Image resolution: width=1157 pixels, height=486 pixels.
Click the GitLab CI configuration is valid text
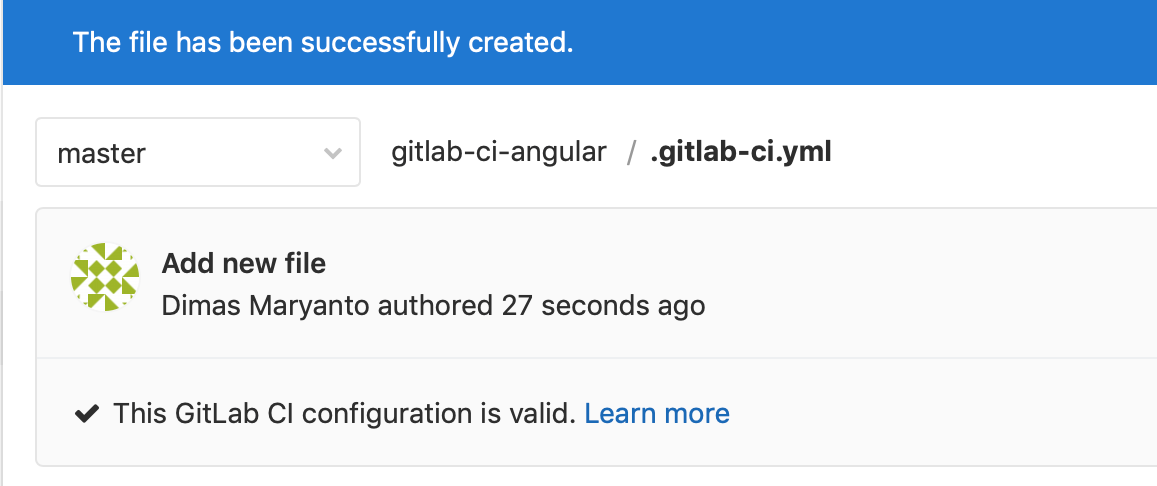point(344,413)
